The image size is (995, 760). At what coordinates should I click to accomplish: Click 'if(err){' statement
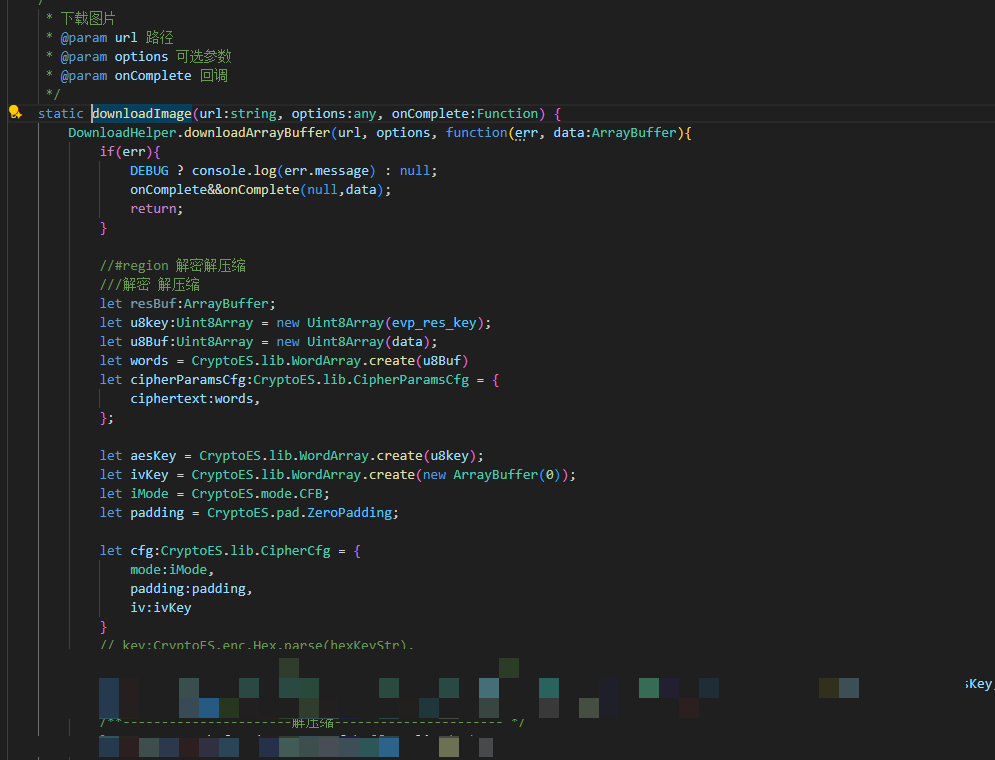click(130, 152)
